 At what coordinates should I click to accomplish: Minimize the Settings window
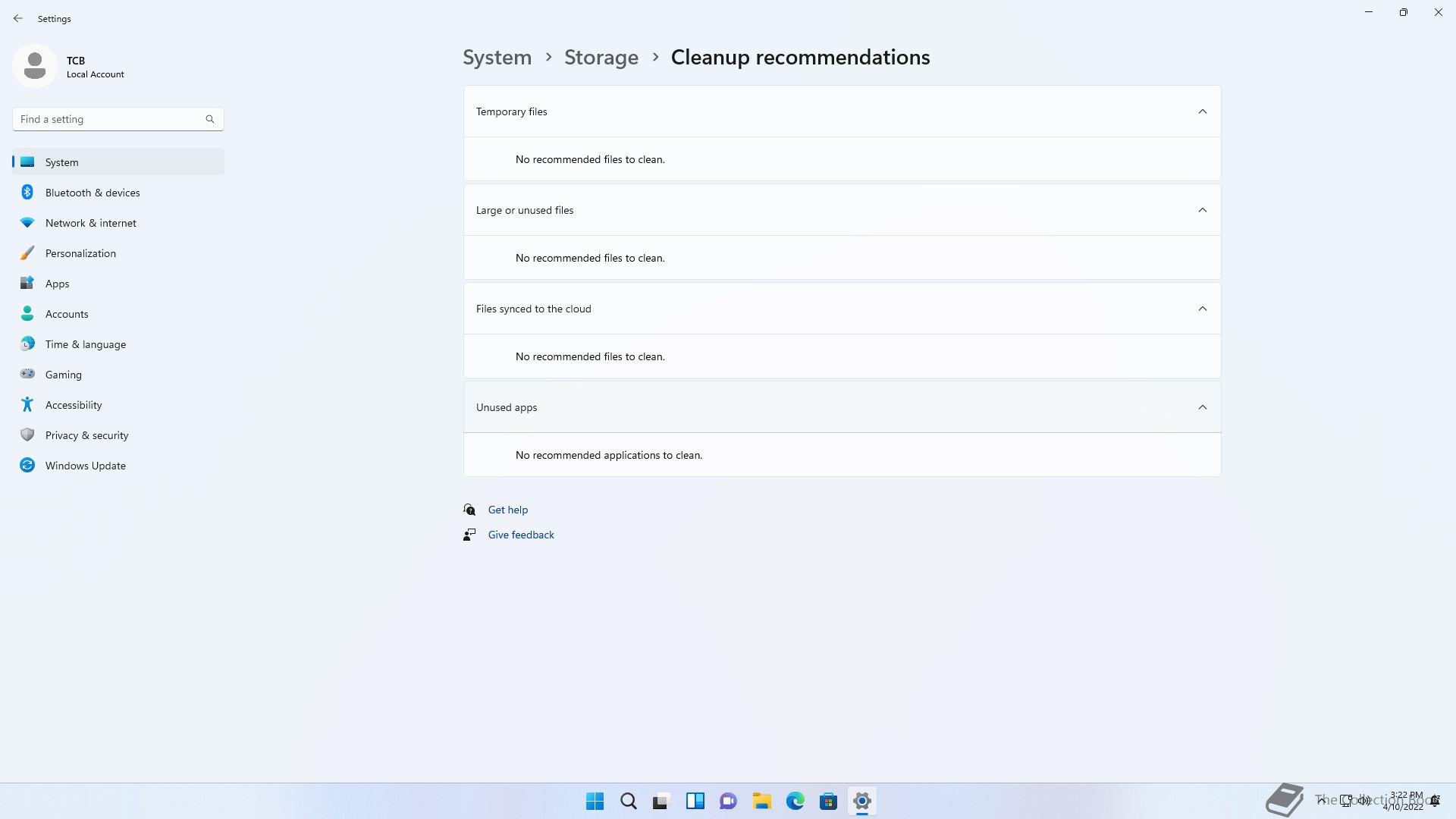coord(1369,12)
